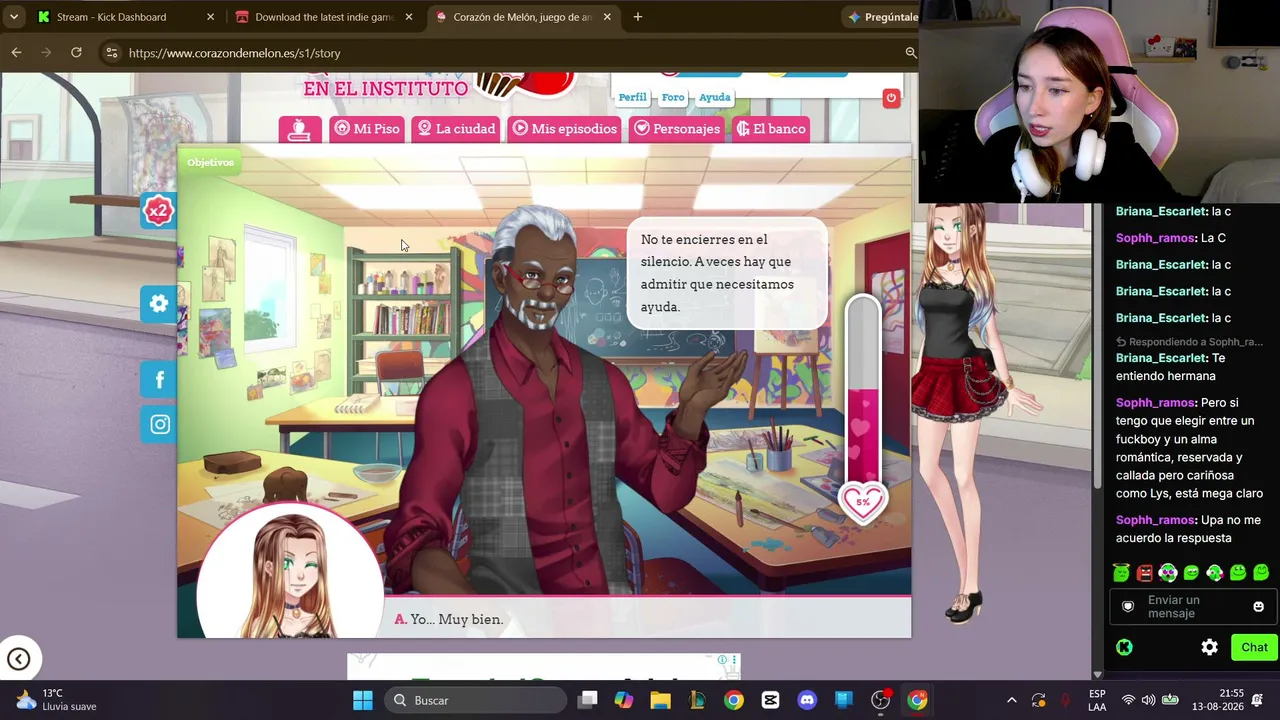This screenshot has width=1280, height=720.
Task: Click the zoom magnifier in address bar
Action: coord(910,53)
